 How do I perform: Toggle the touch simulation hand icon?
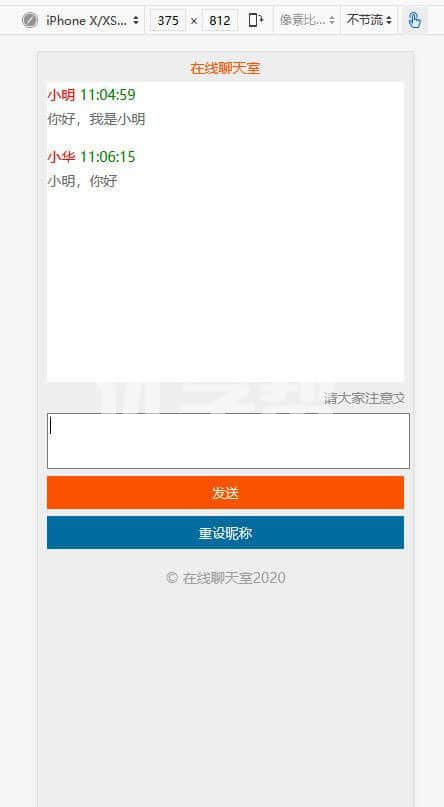coord(415,20)
